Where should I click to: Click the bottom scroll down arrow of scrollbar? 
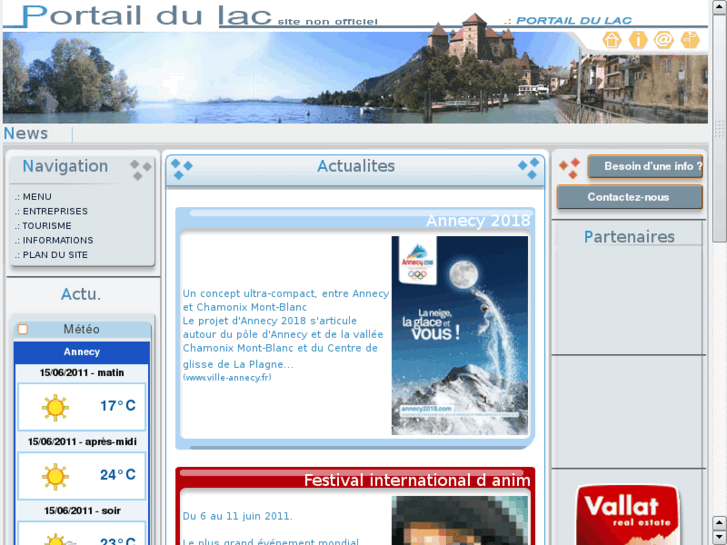(719, 537)
